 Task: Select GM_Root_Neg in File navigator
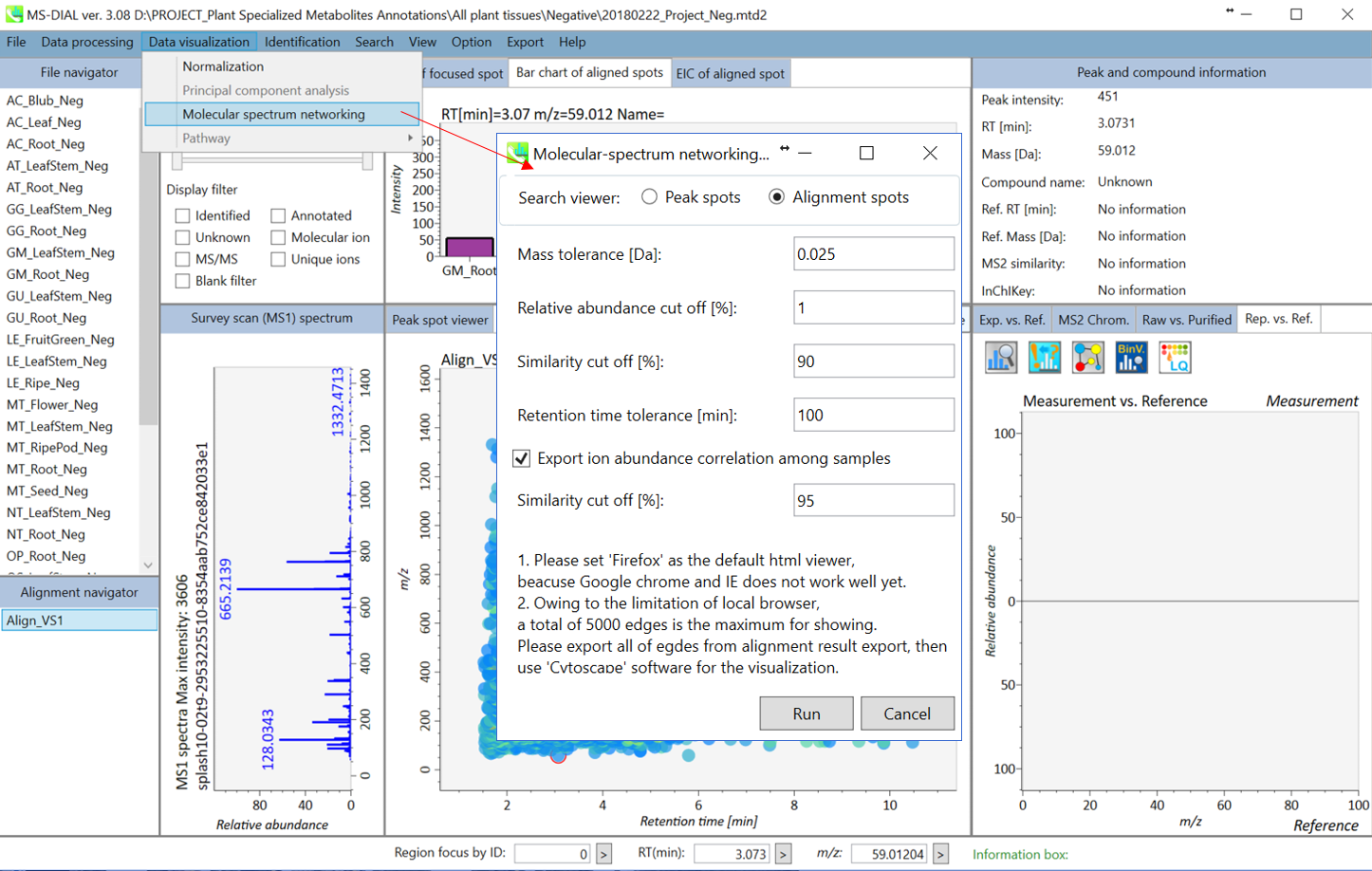tap(47, 274)
